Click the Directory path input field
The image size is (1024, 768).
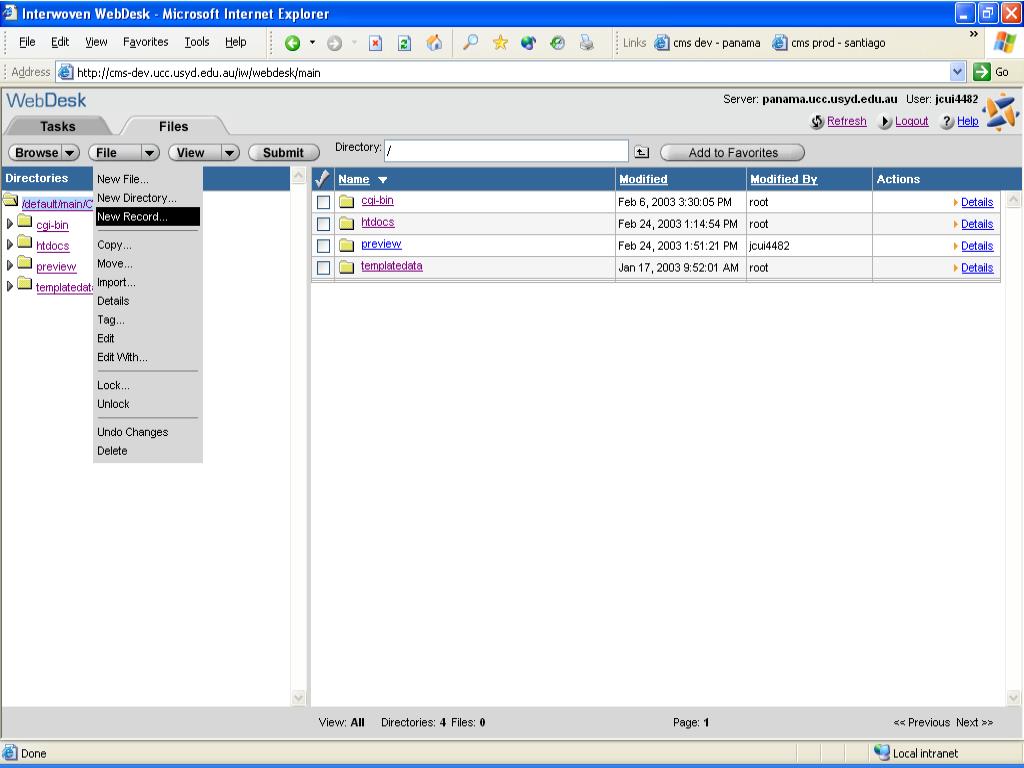506,151
